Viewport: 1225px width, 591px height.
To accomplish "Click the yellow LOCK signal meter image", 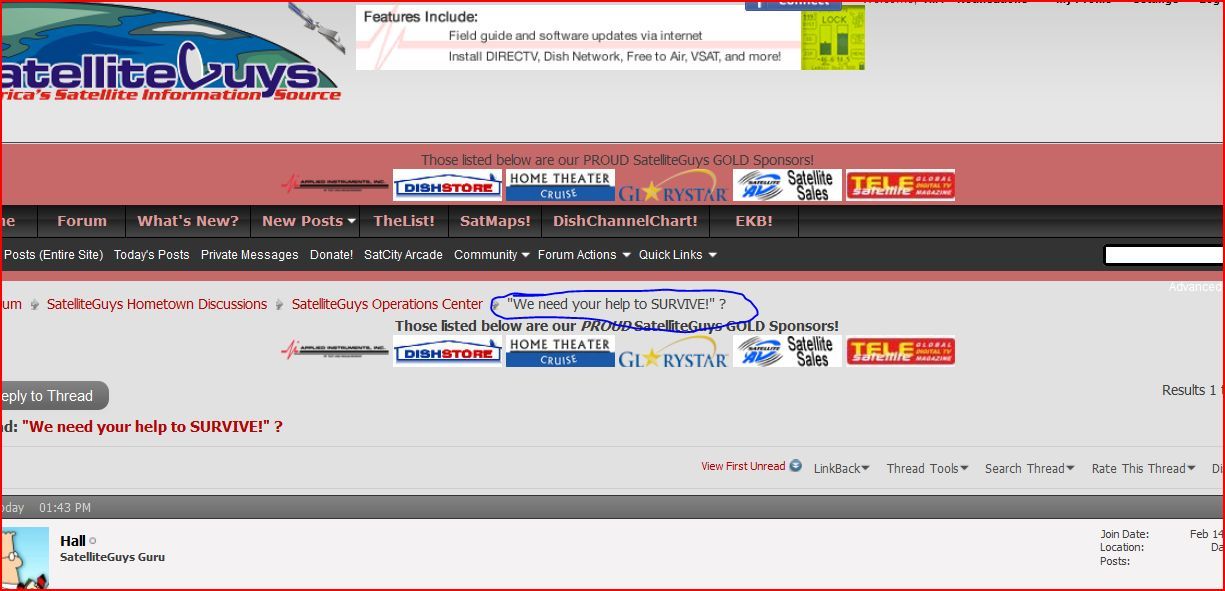I will [x=833, y=38].
